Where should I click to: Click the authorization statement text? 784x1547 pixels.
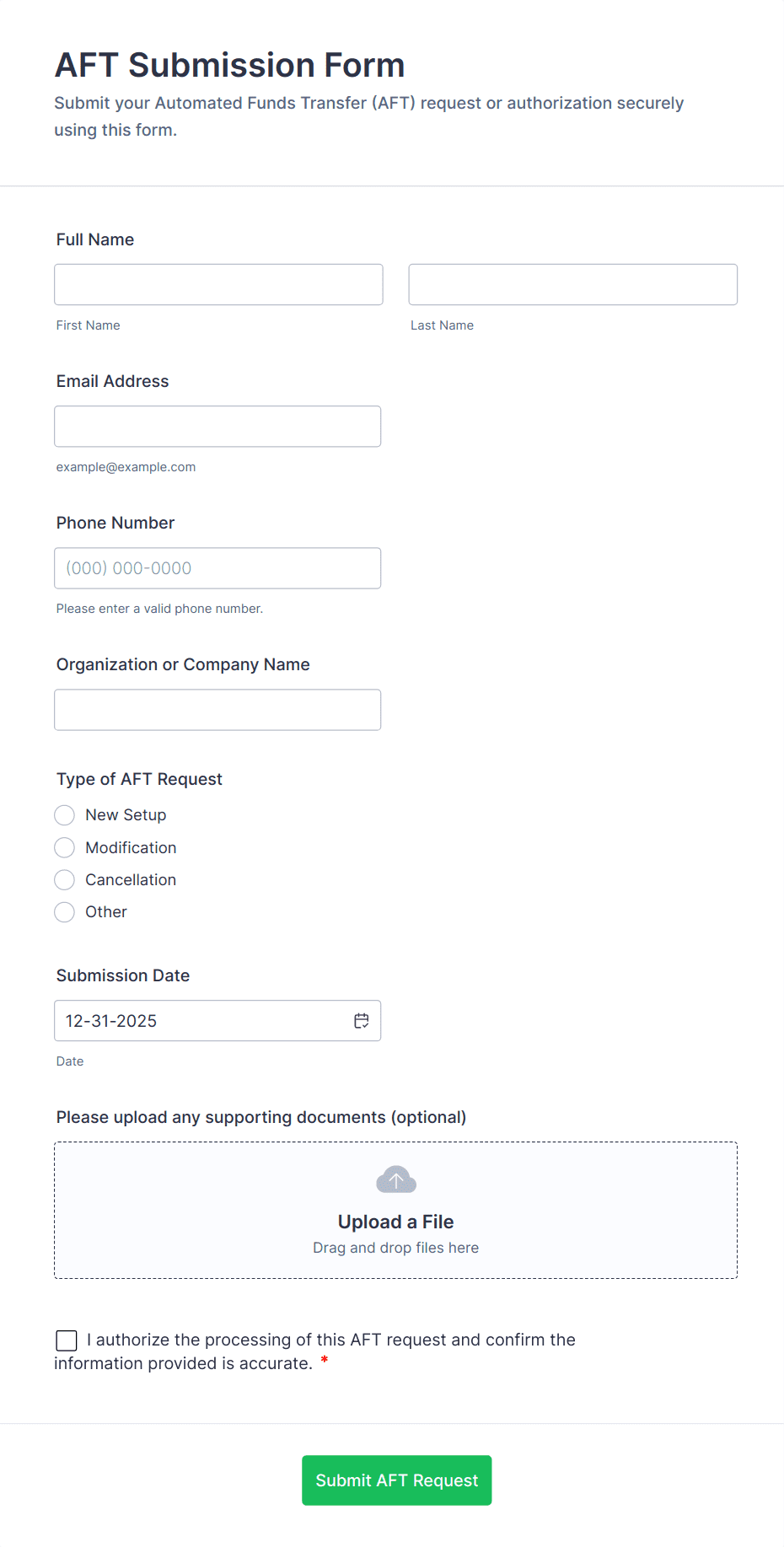tap(330, 1340)
